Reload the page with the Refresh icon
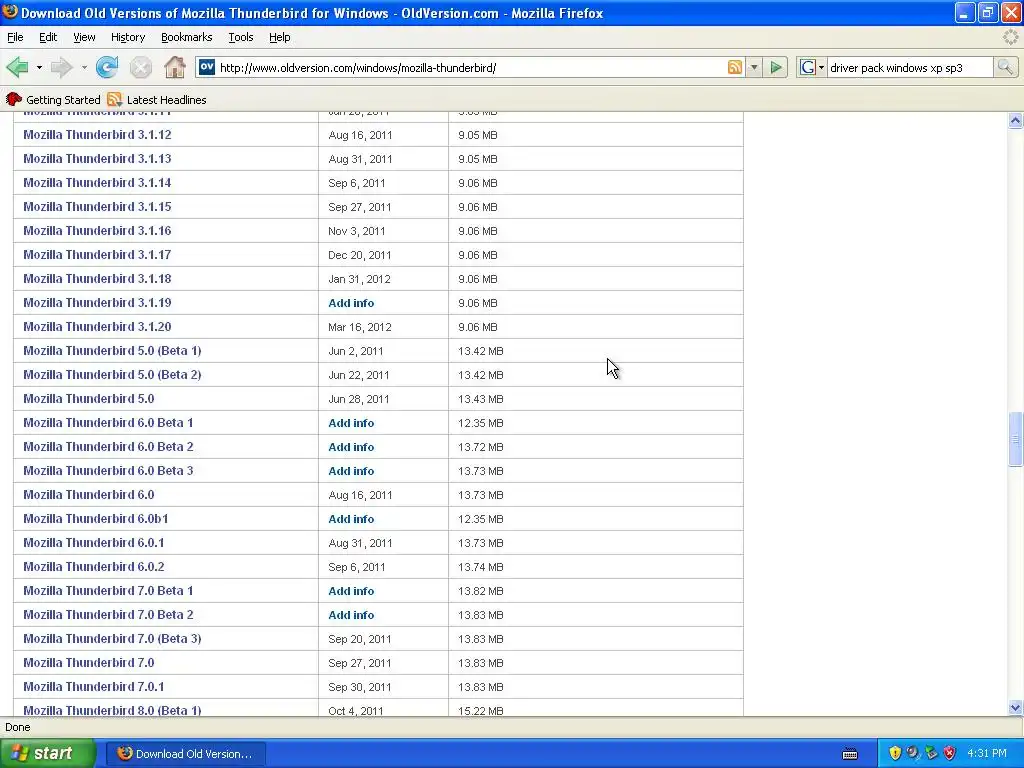Viewport: 1024px width, 768px height. coord(107,67)
